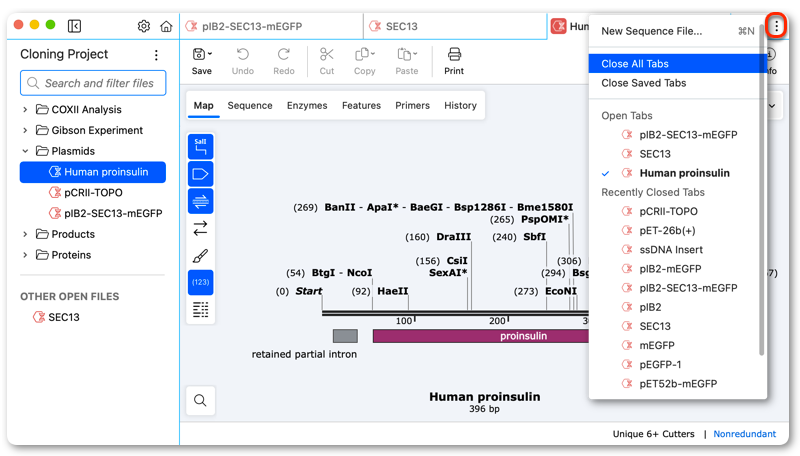Select Human proinsulin file in sidebar
The height and width of the screenshot is (456, 800).
click(93, 172)
